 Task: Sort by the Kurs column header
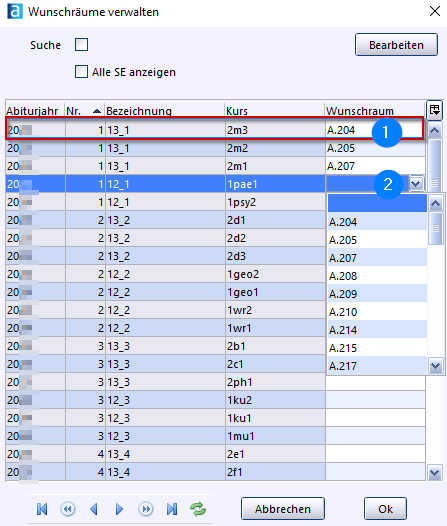coord(274,110)
